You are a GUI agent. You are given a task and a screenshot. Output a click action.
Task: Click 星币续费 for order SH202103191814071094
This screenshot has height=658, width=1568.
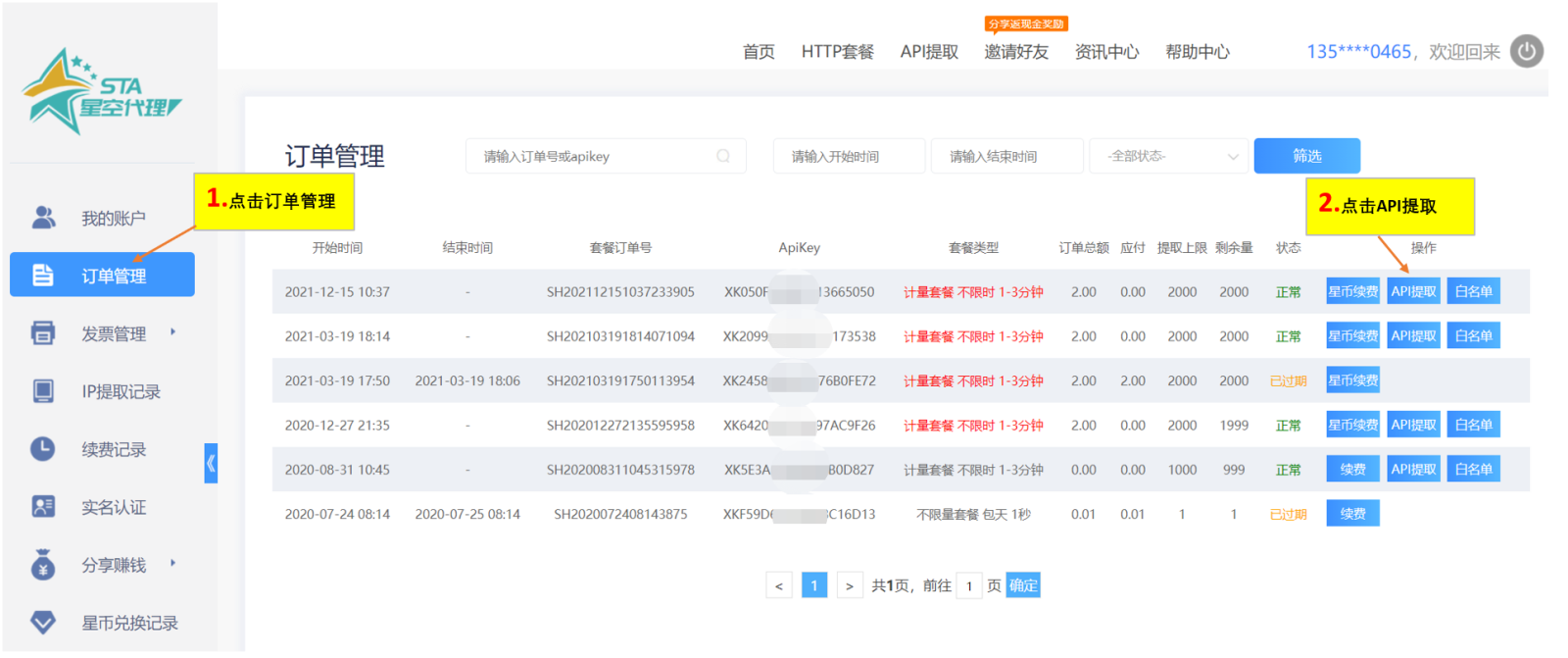click(1352, 335)
